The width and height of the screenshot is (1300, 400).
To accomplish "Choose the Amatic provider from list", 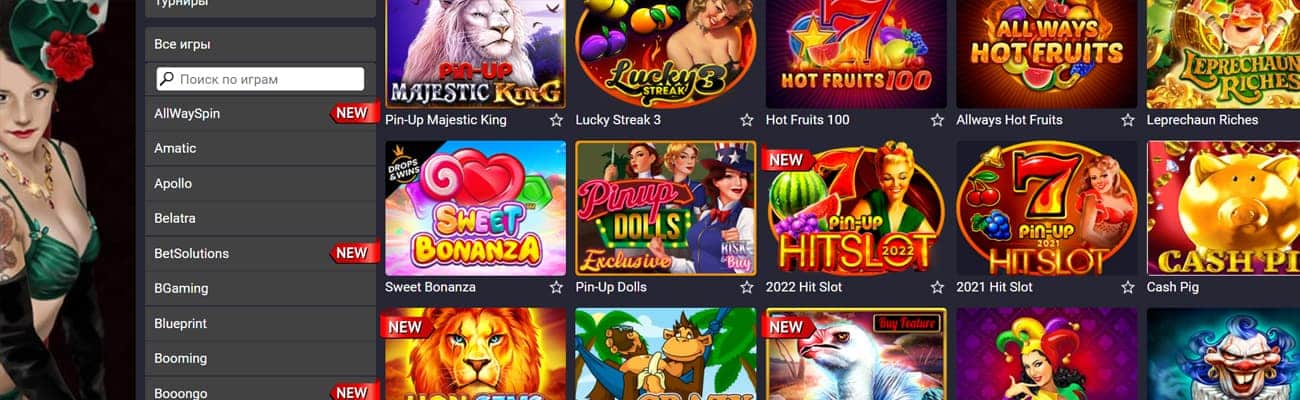I will pyautogui.click(x=260, y=148).
